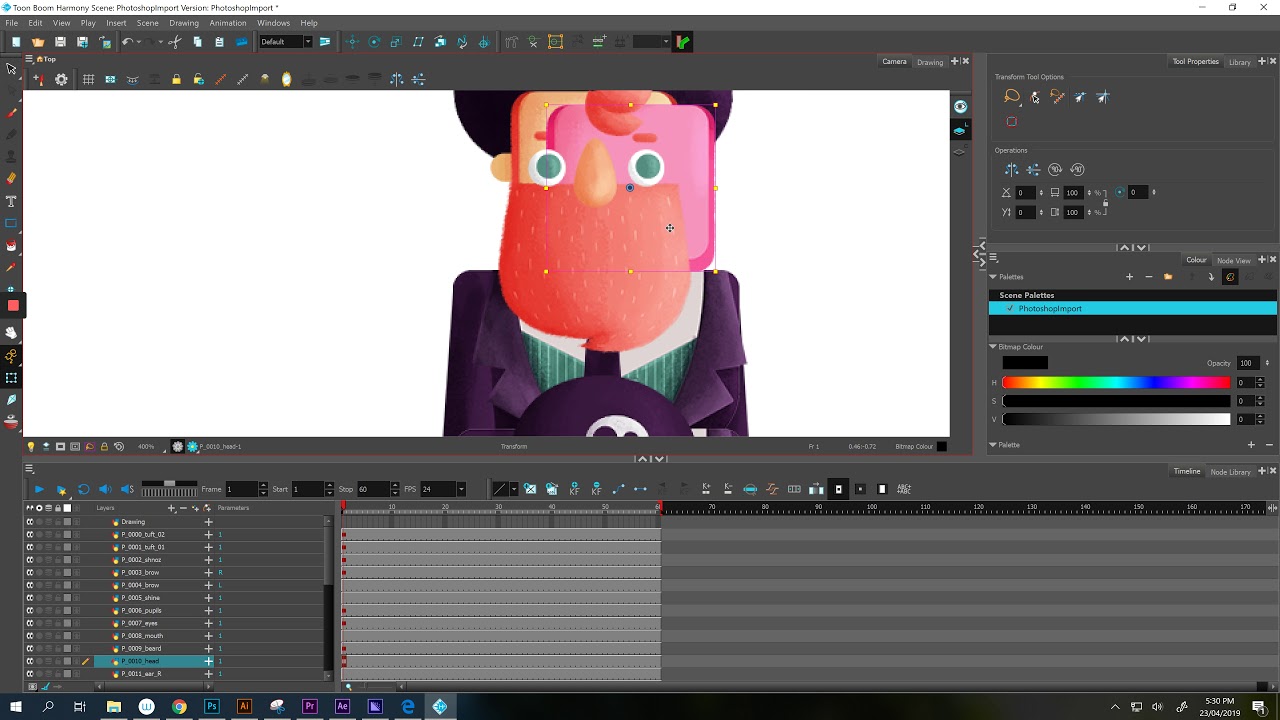
Task: Toggle the scale proportion lock
Action: 1105,203
